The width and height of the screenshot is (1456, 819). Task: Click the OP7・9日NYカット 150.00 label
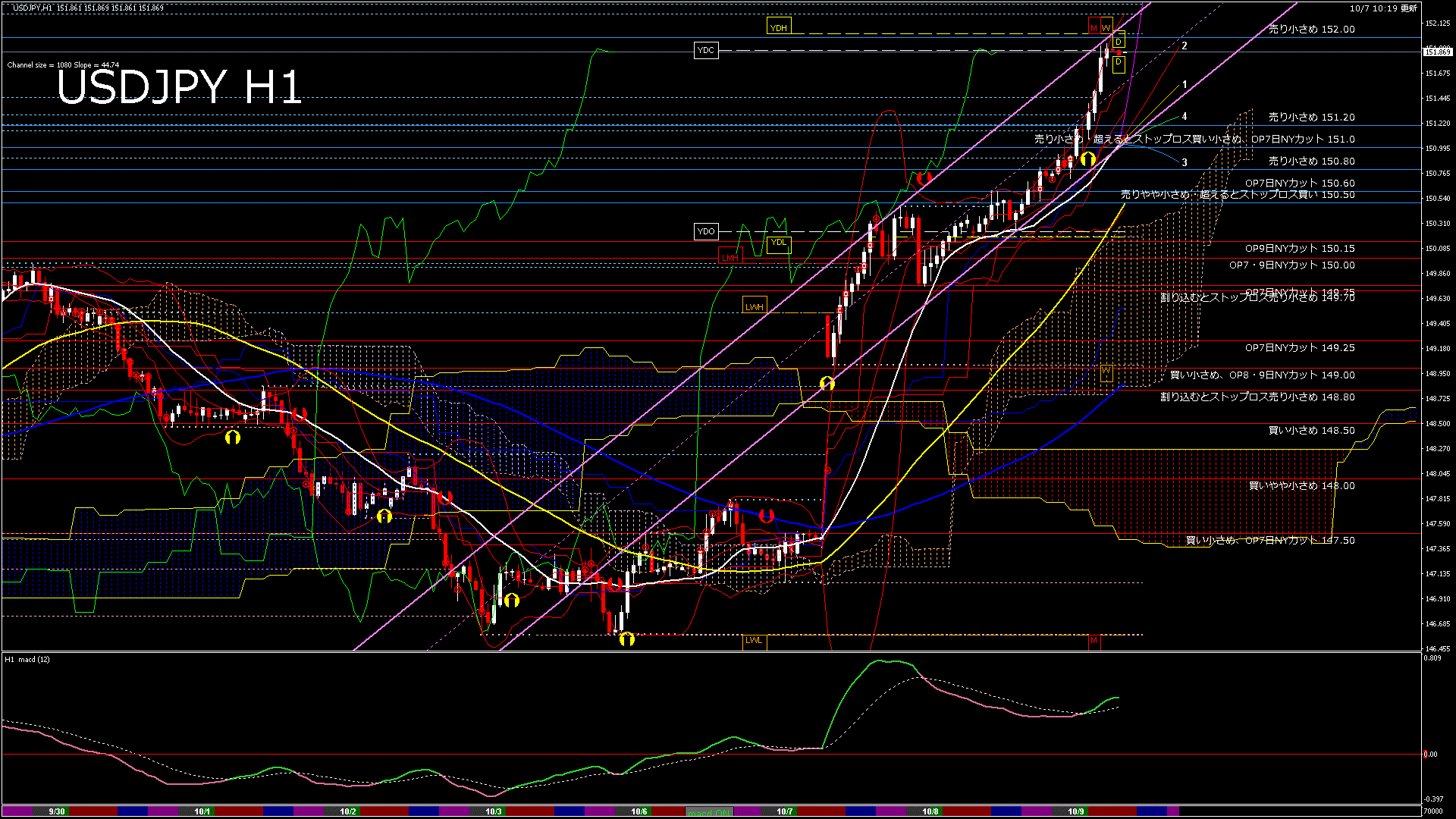(1291, 265)
